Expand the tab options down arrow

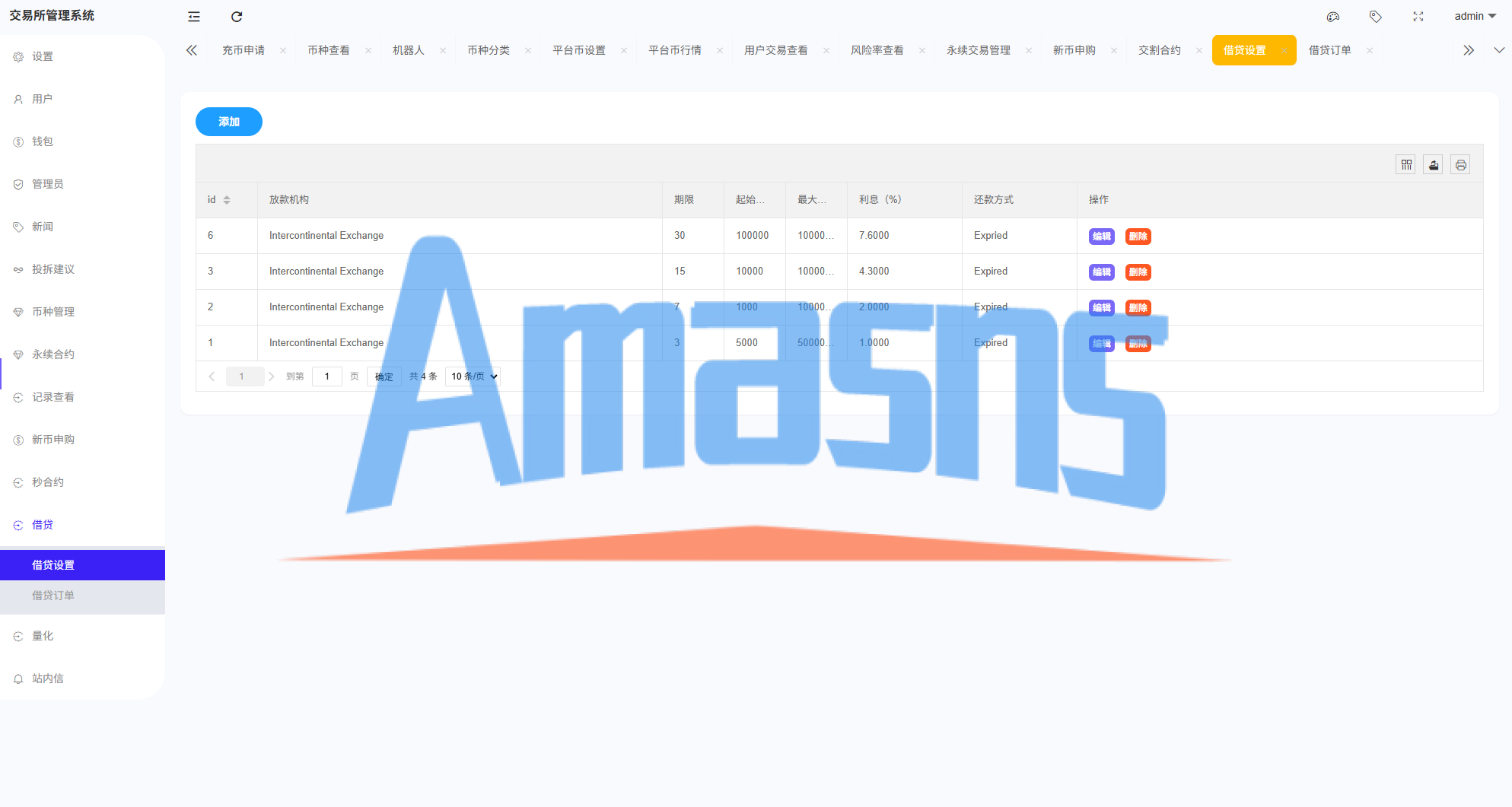point(1498,50)
